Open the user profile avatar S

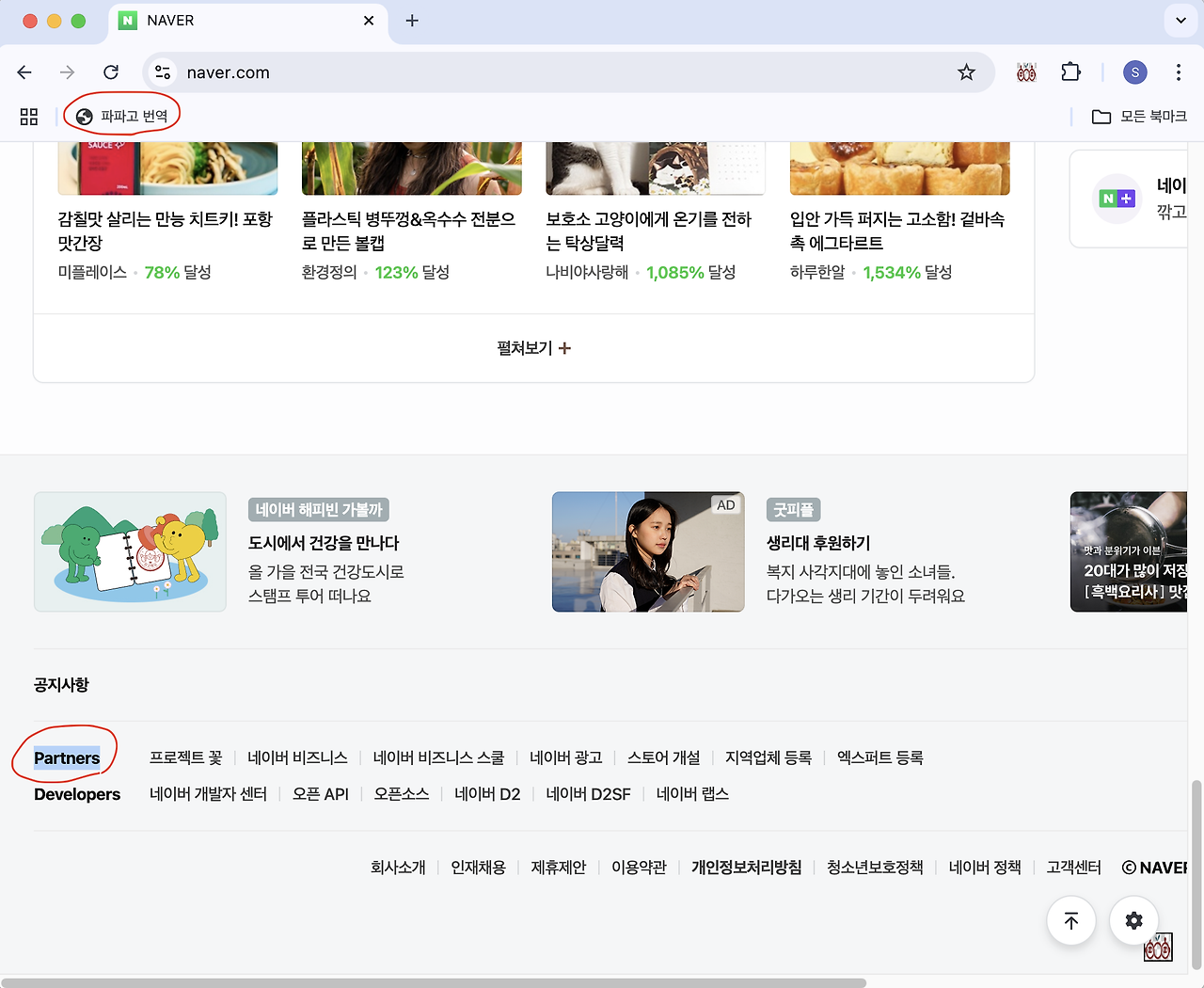click(x=1134, y=72)
